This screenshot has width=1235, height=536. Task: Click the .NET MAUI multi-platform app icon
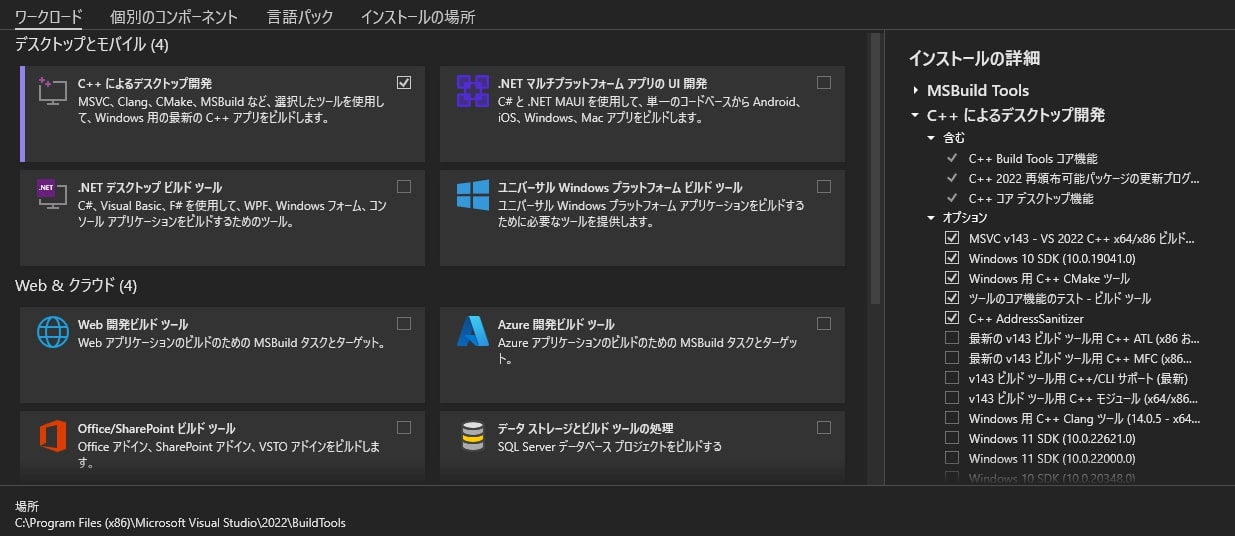(472, 91)
